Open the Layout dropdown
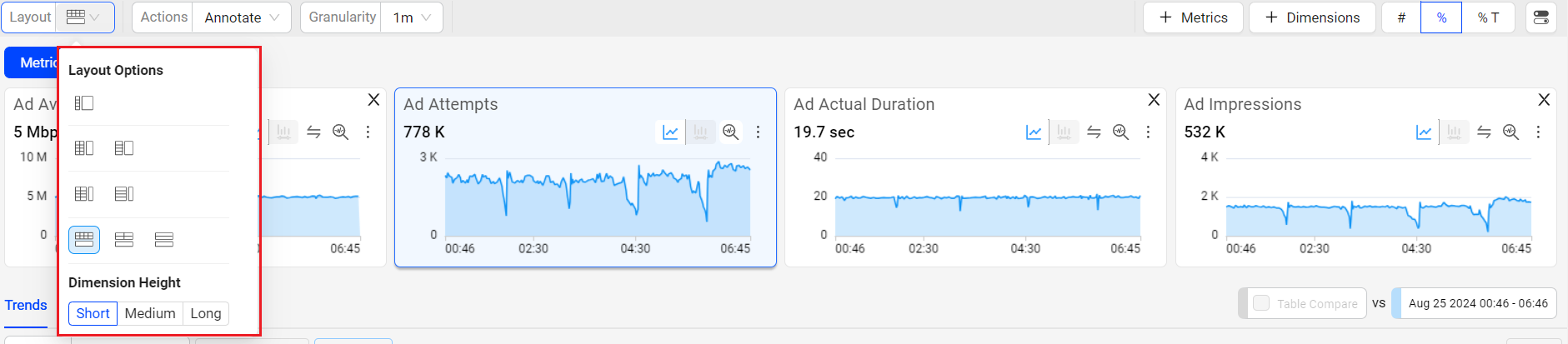This screenshot has height=344, width=1568. (x=84, y=17)
